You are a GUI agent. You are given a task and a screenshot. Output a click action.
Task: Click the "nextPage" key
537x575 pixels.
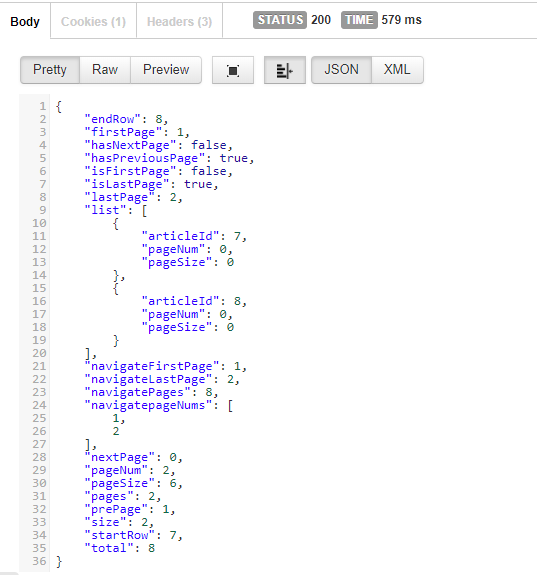point(120,457)
